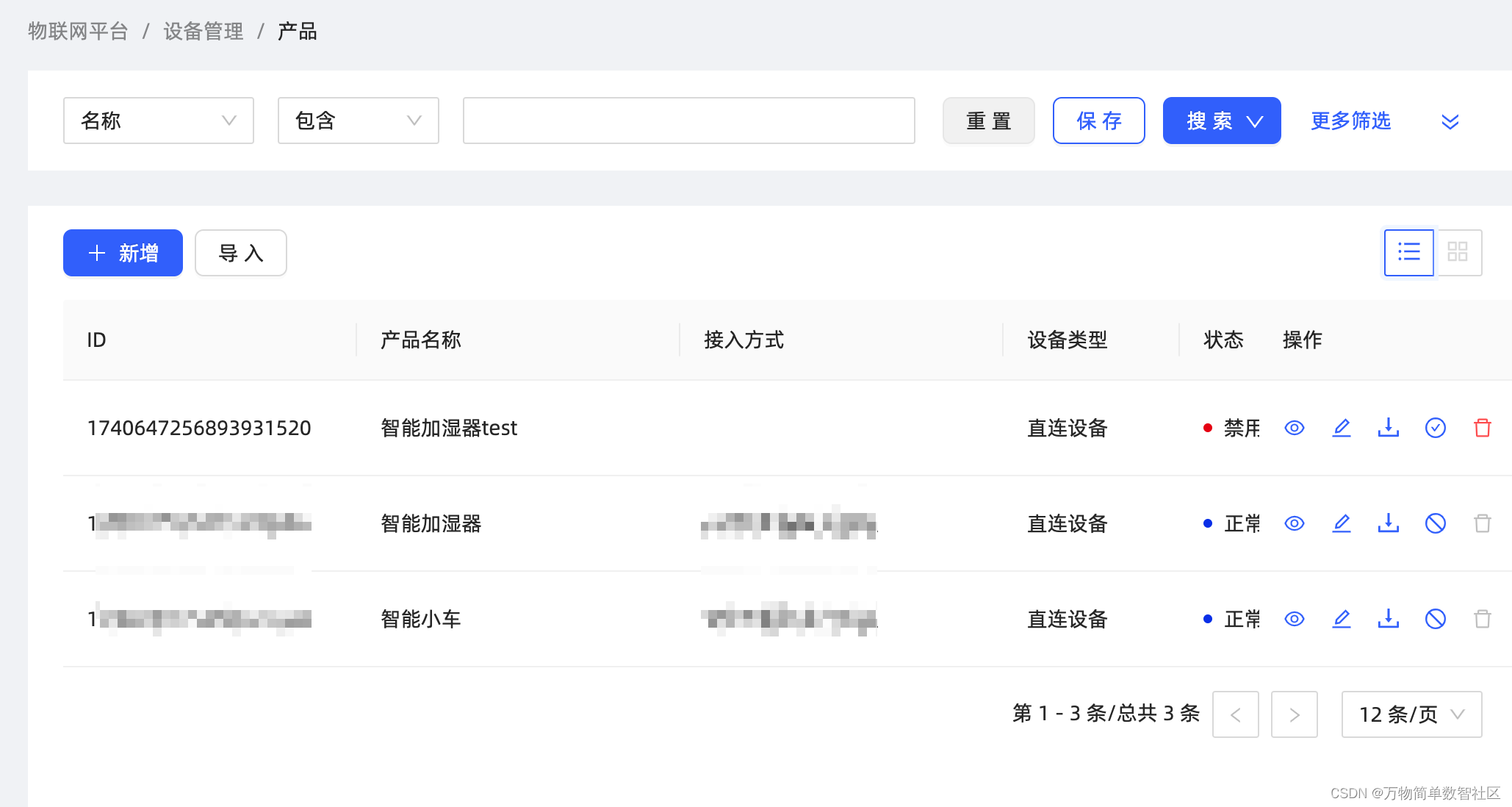The width and height of the screenshot is (1512, 807).
Task: Select product name 智能加湿器test
Action: tap(449, 428)
